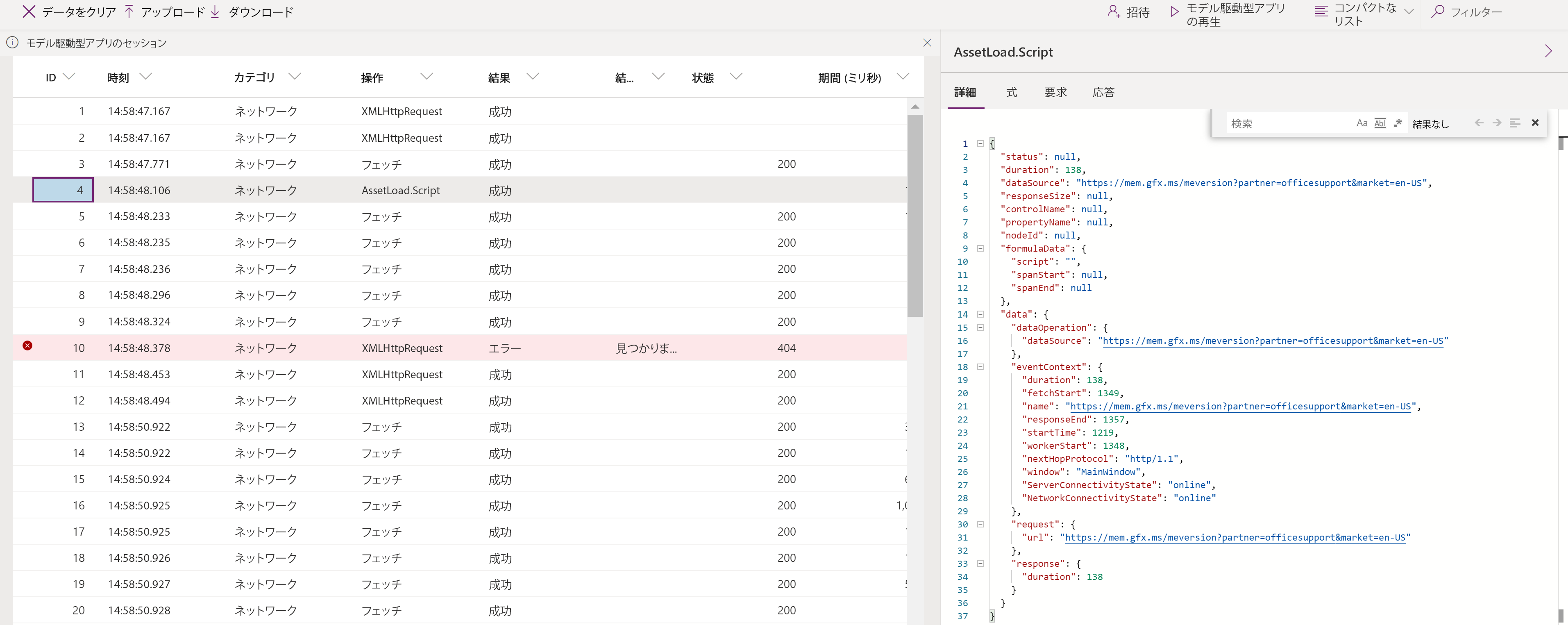This screenshot has width=1568, height=625.
Task: Click the red error icon on row 10
Action: [27, 345]
